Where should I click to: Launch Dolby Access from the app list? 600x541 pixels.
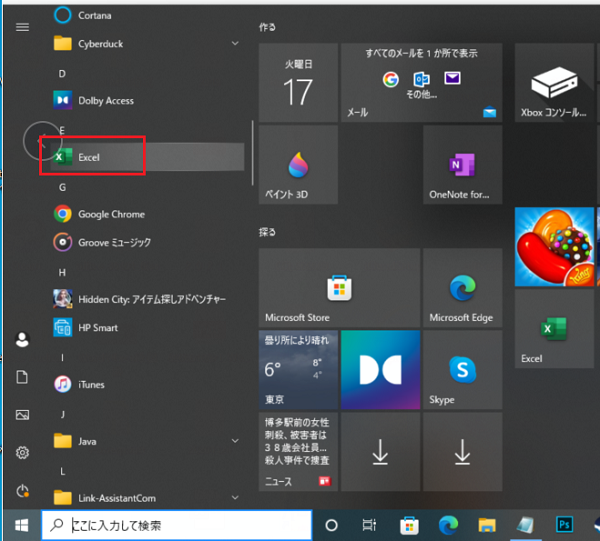(147, 100)
